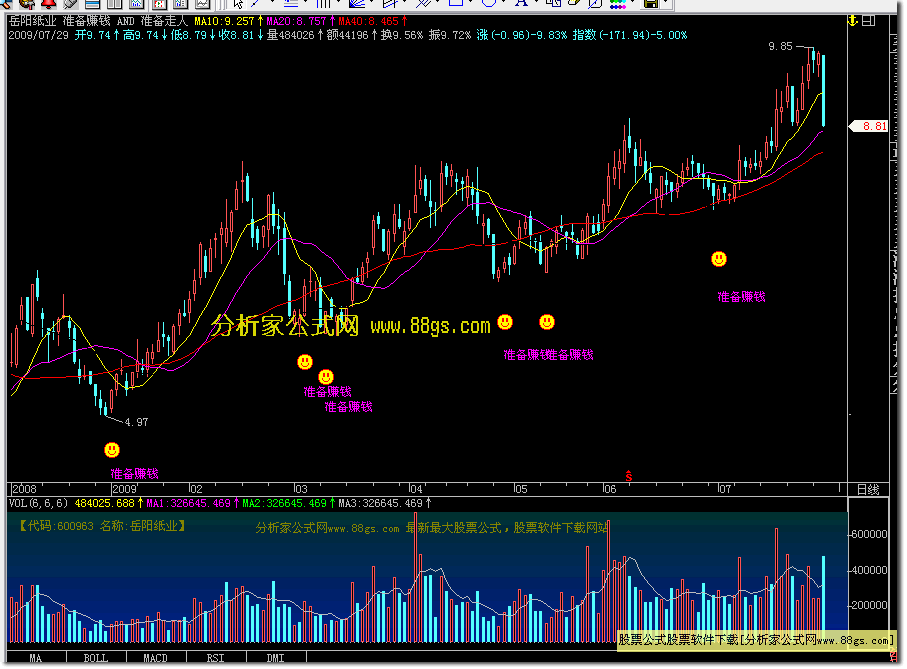Click the floppy disk save icon
Image resolution: width=907 pixels, height=669 pixels.
click(x=651, y=3)
